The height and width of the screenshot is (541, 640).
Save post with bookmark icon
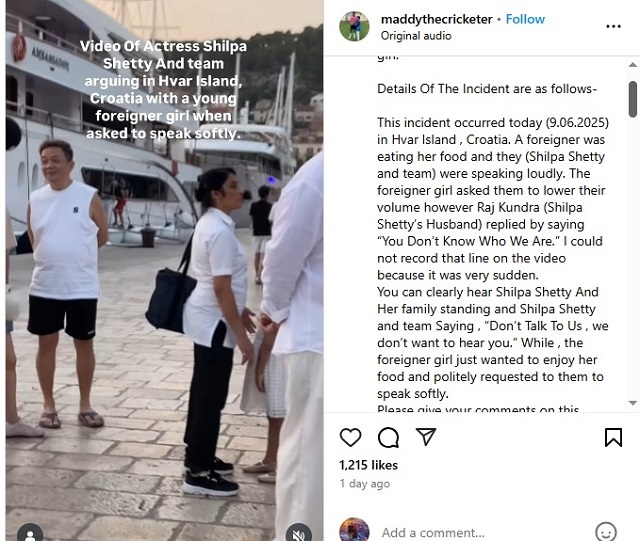point(613,437)
